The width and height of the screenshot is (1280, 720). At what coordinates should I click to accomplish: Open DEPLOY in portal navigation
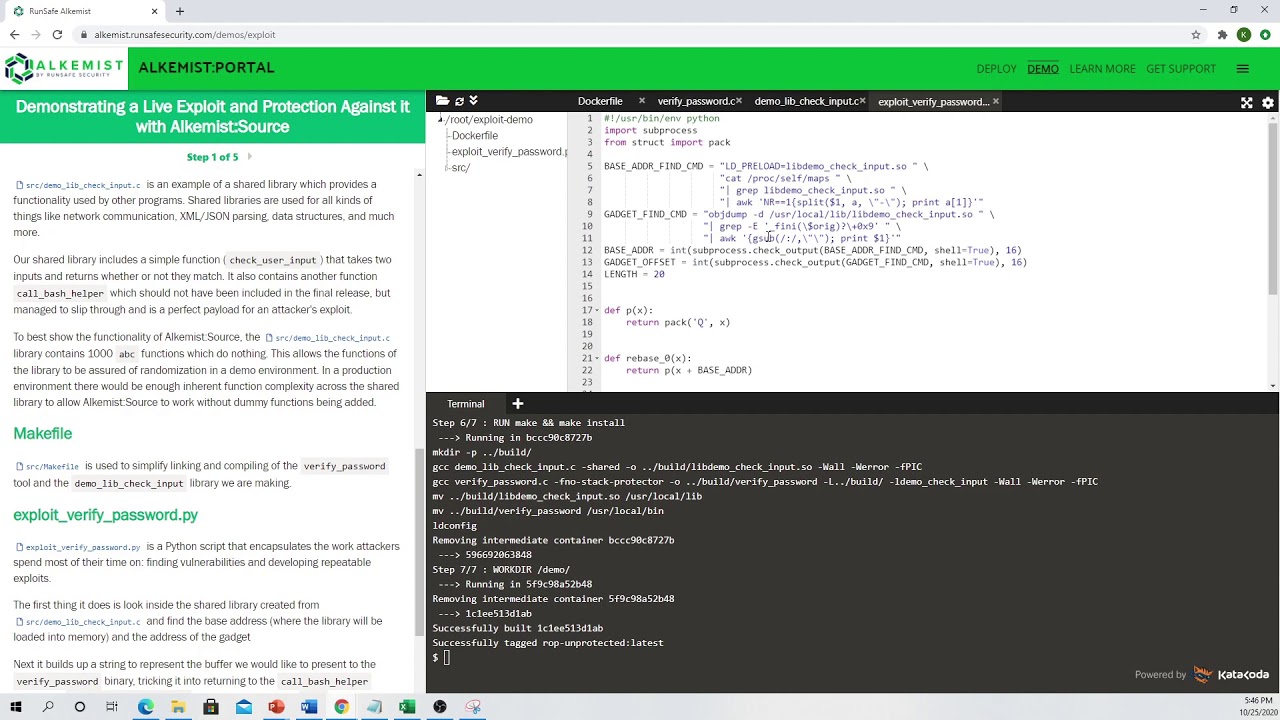click(x=996, y=69)
